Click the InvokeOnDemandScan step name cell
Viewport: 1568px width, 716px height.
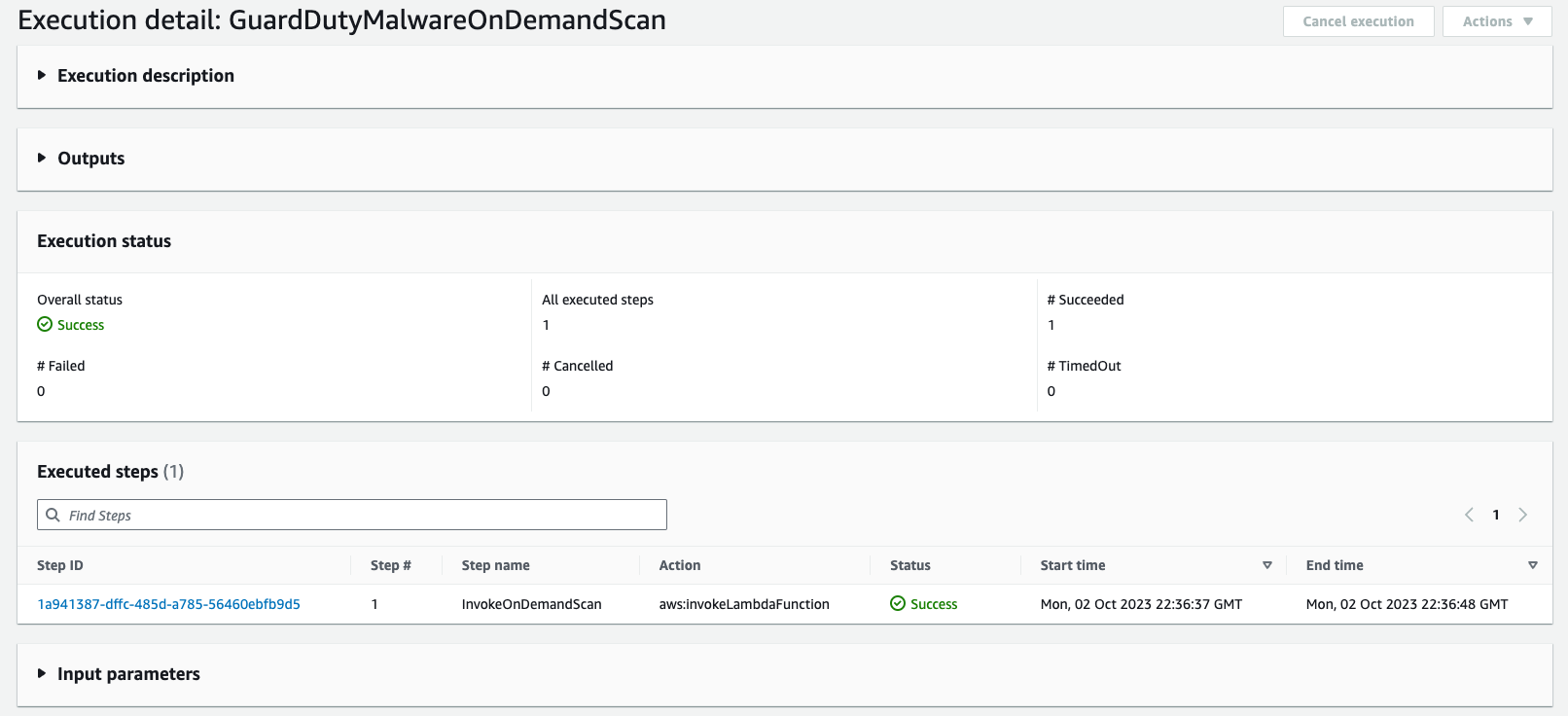click(532, 604)
